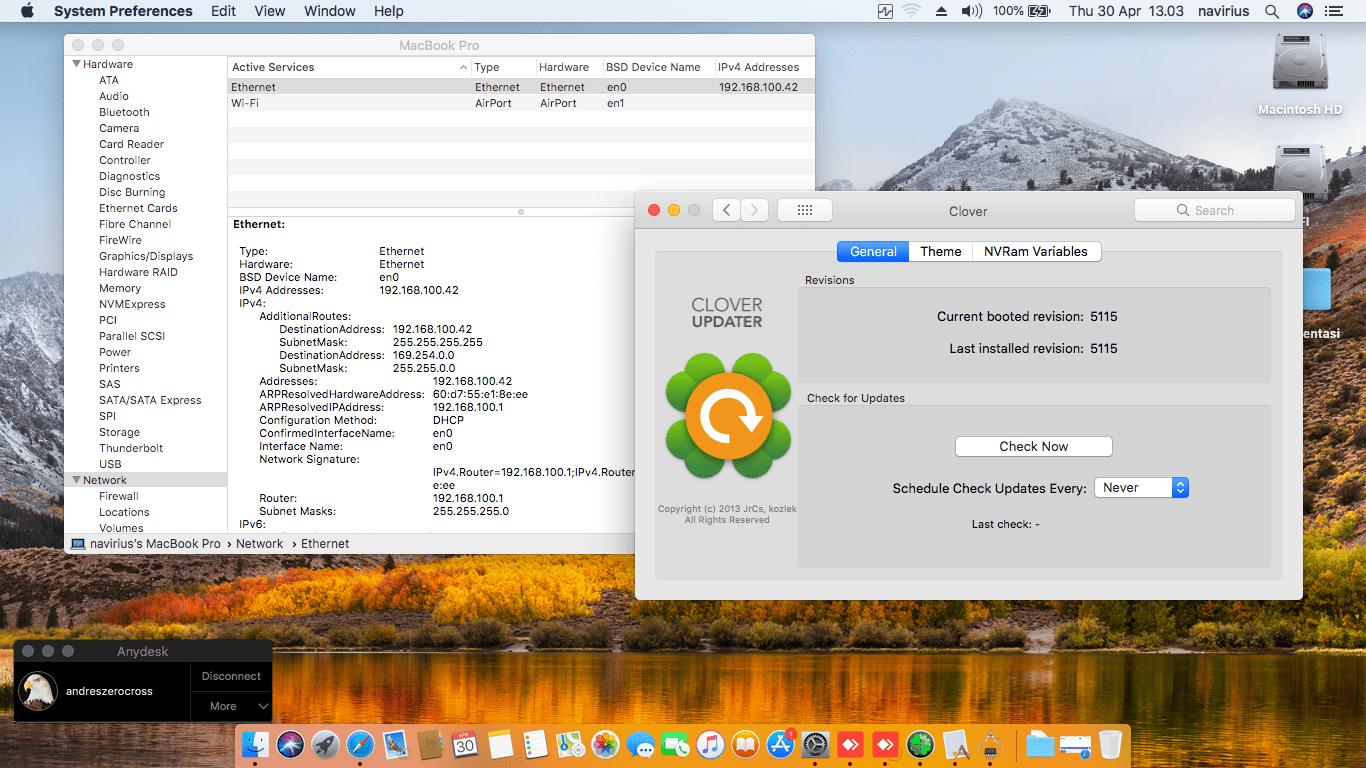Click the Clover Updater refresh logo
The width and height of the screenshot is (1366, 768).
click(x=728, y=415)
